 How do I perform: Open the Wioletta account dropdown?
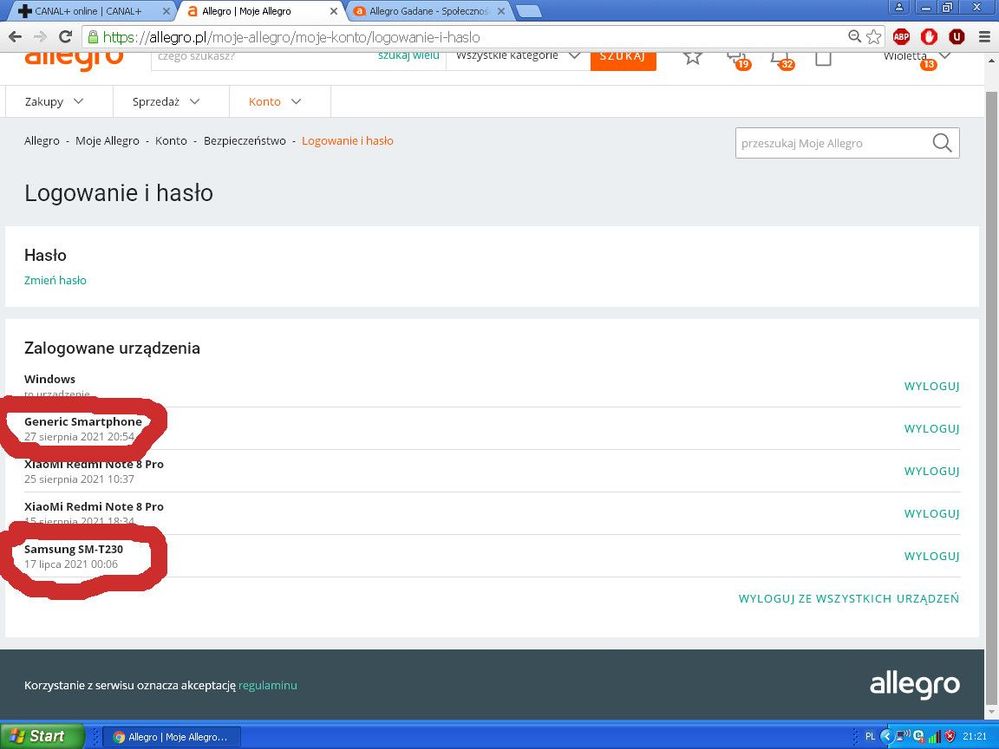click(x=916, y=56)
